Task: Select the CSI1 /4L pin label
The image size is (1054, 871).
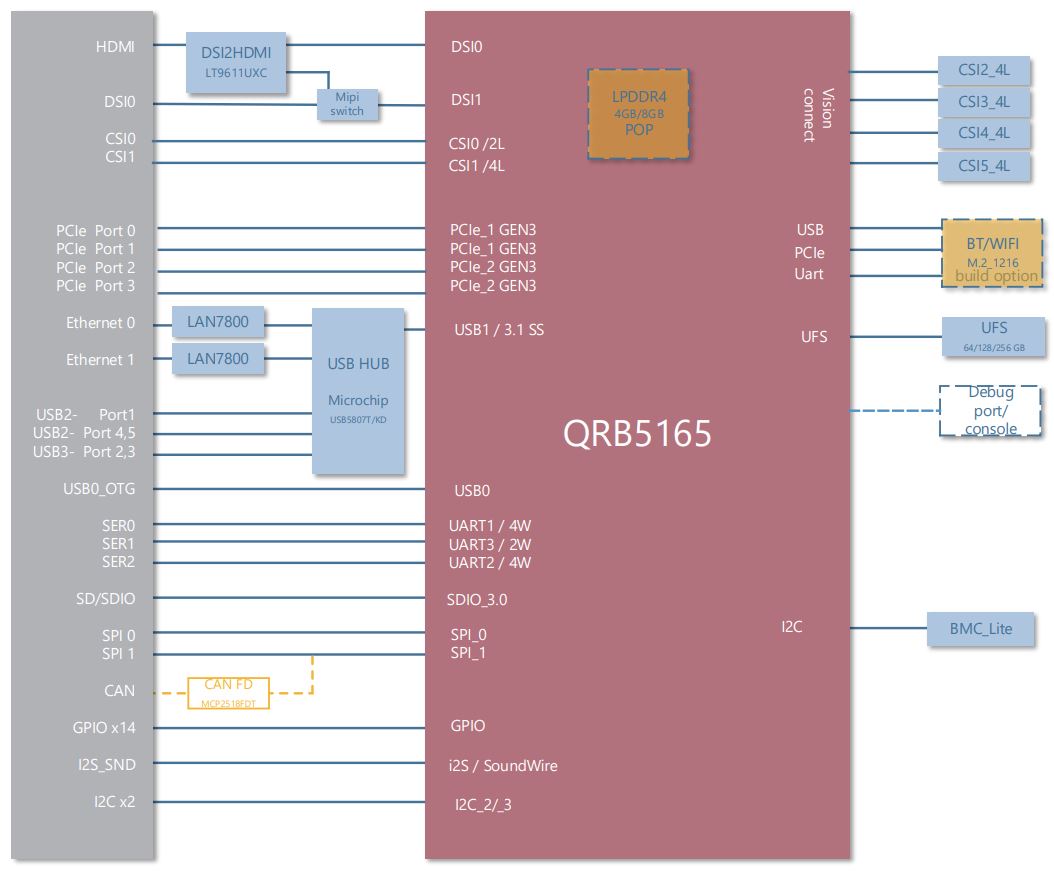Action: [x=477, y=165]
